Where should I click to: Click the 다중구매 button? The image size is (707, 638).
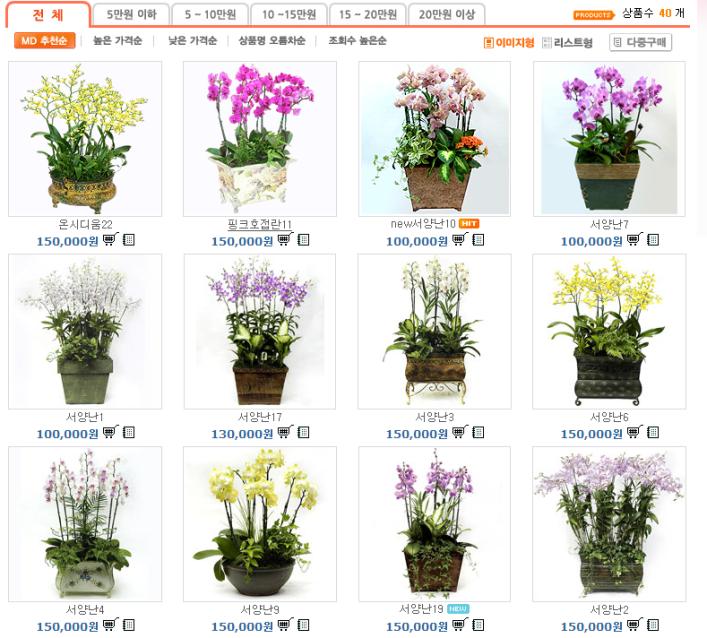click(x=641, y=42)
